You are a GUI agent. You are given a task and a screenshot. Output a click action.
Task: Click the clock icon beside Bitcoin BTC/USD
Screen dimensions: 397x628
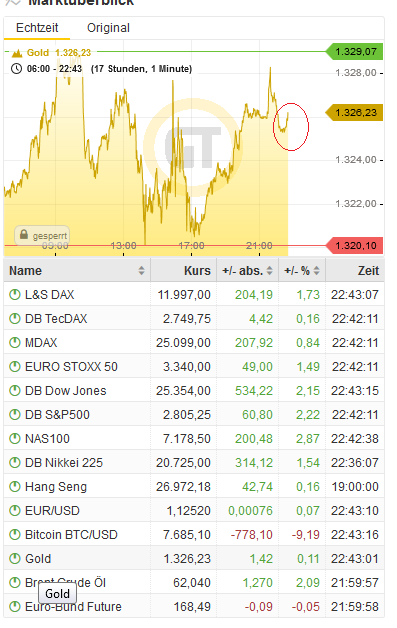coord(15,535)
